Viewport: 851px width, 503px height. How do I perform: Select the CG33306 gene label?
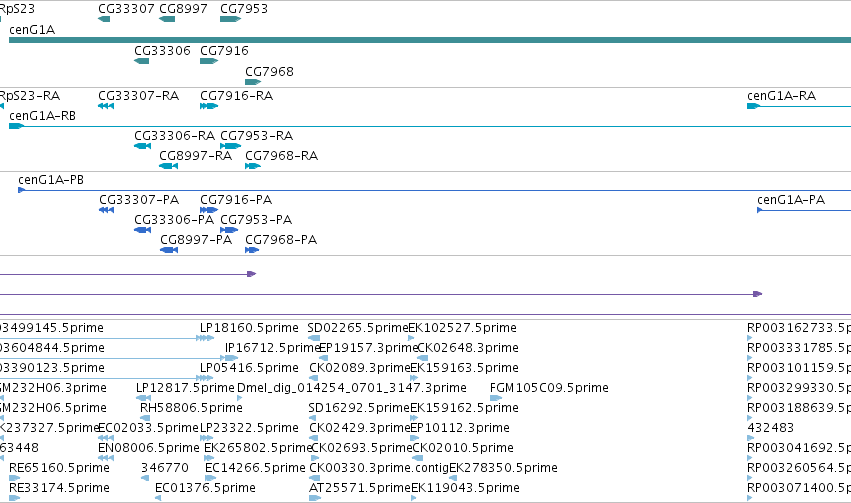point(162,50)
